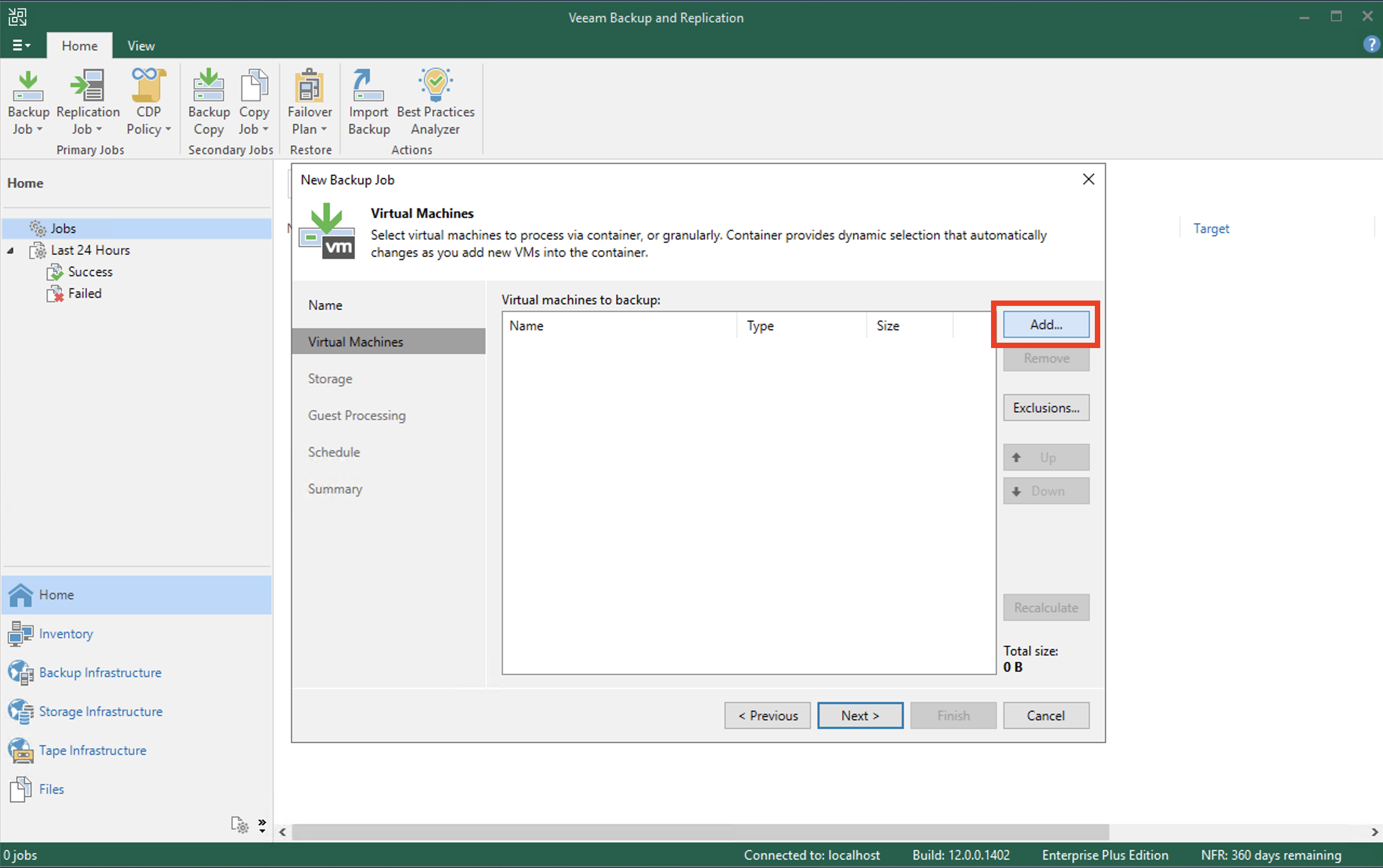
Task: Click the Storage Infrastructure icon
Action: (x=21, y=711)
